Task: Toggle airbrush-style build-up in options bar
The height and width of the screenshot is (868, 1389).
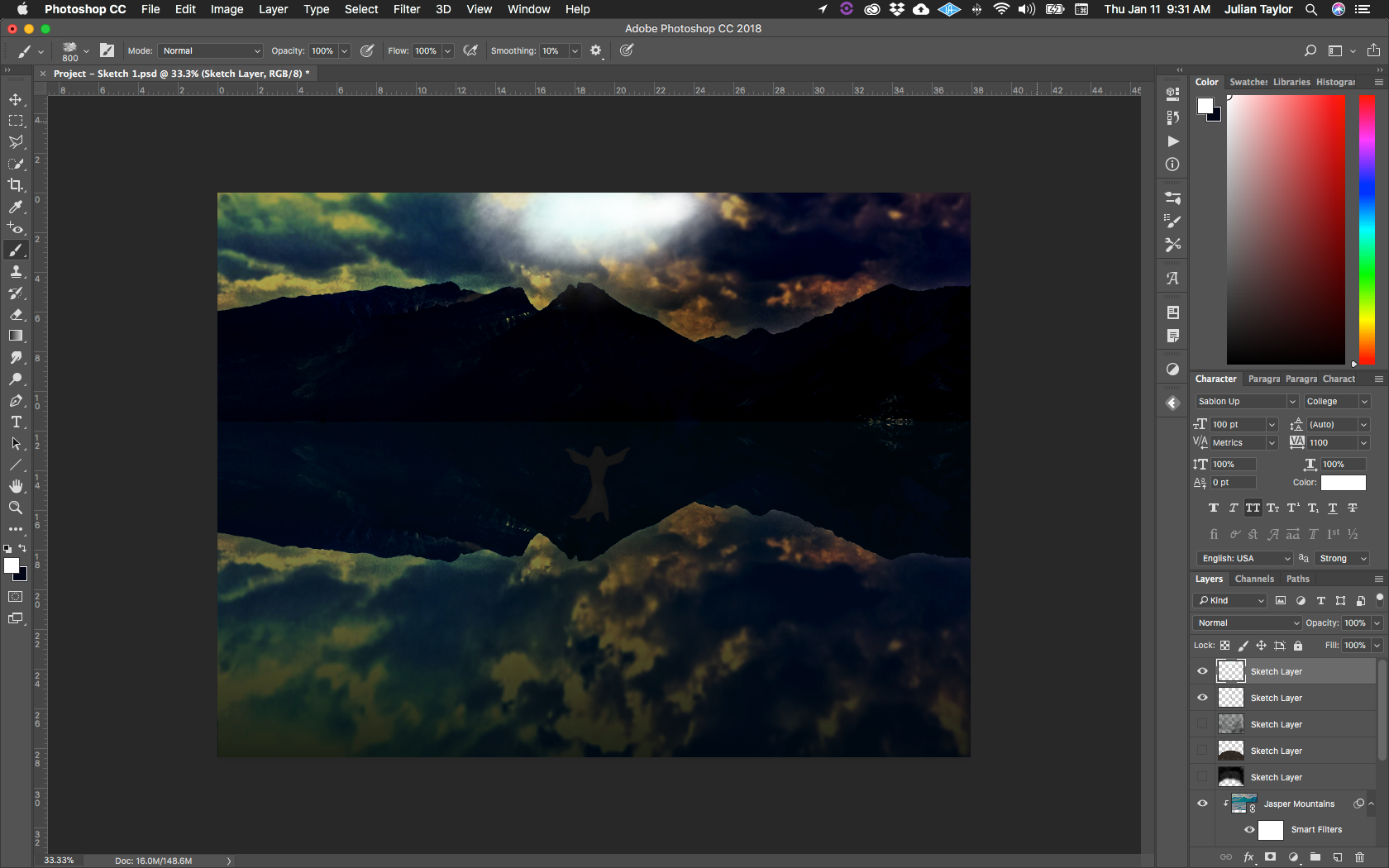Action: (470, 50)
